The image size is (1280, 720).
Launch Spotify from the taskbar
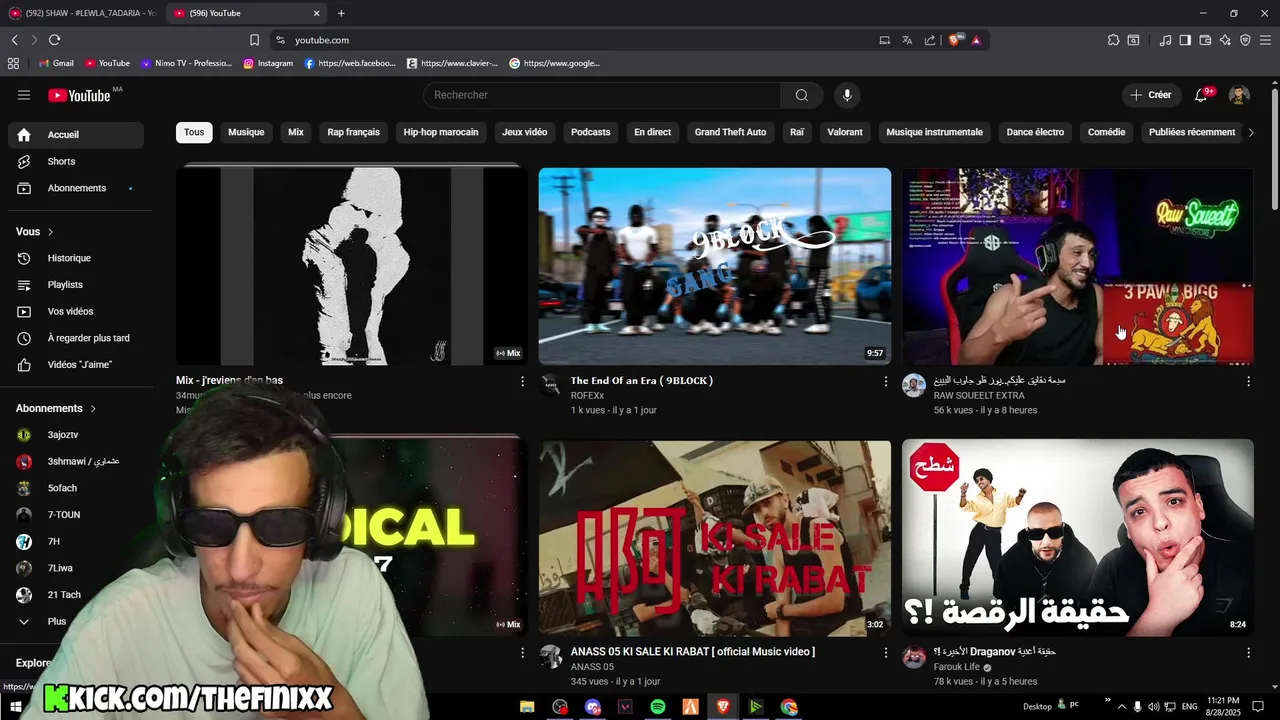[x=657, y=707]
